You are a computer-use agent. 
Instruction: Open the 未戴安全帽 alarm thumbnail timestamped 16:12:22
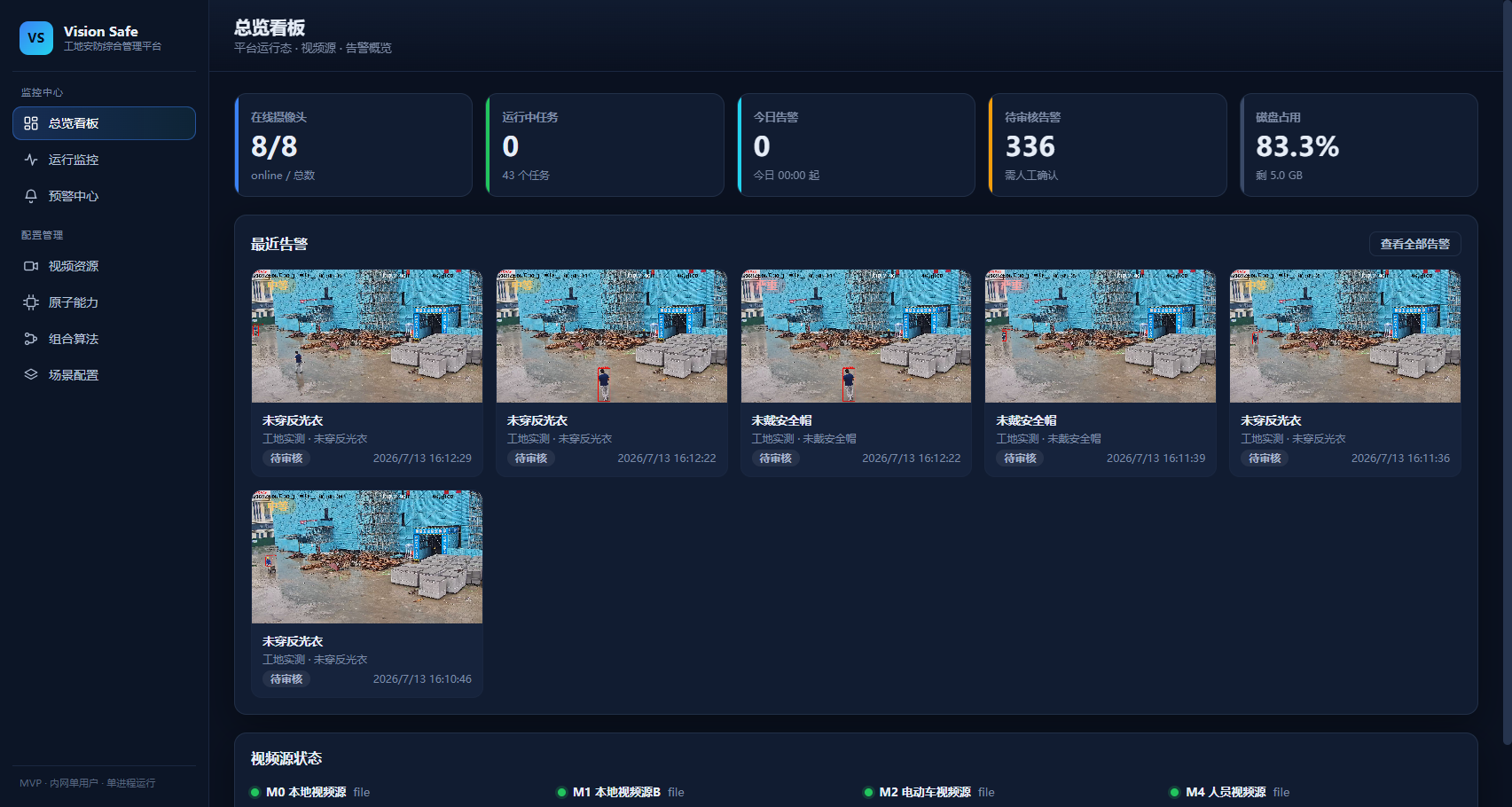tap(856, 336)
